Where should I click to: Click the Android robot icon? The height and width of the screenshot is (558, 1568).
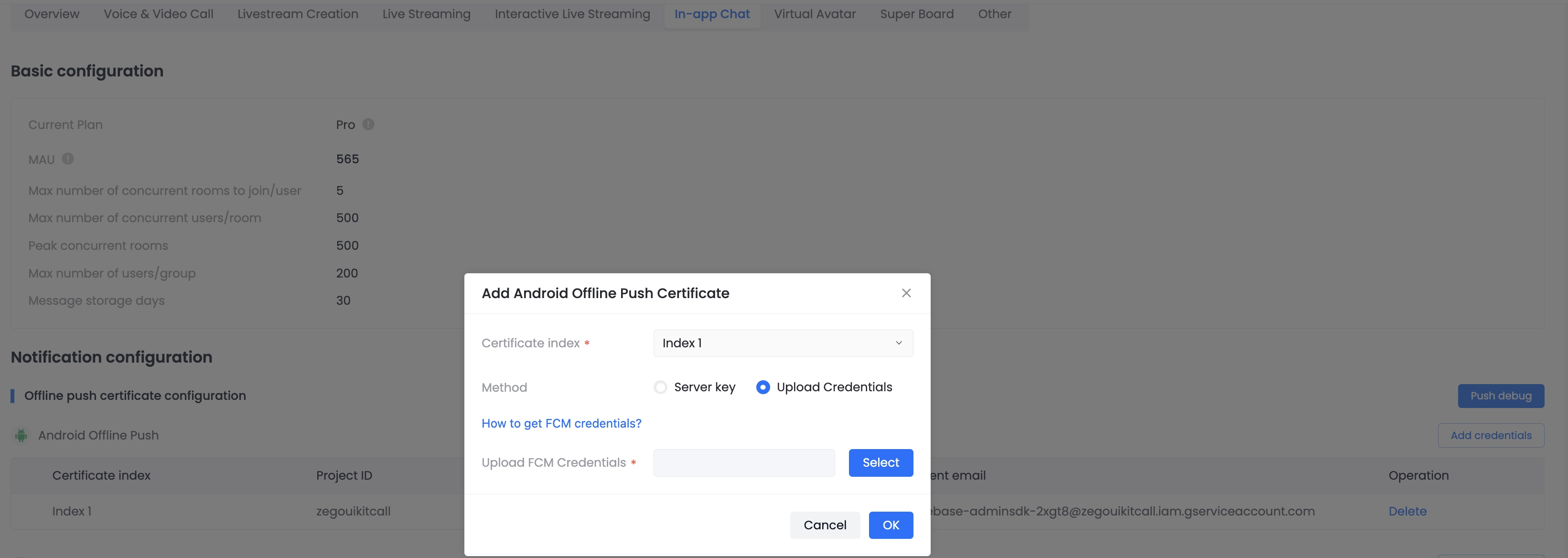pyautogui.click(x=21, y=435)
